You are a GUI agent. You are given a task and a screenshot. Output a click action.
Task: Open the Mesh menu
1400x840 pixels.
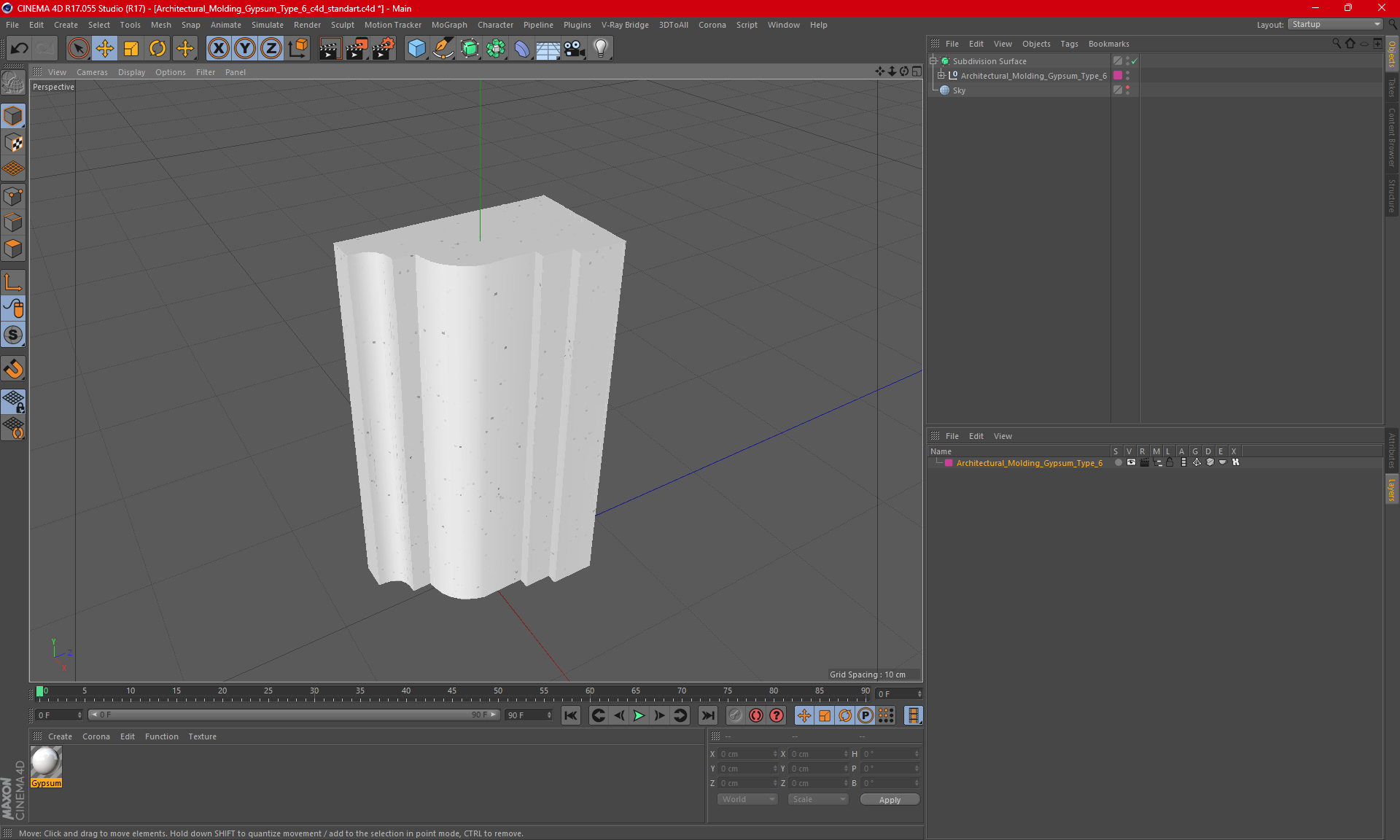(x=160, y=25)
